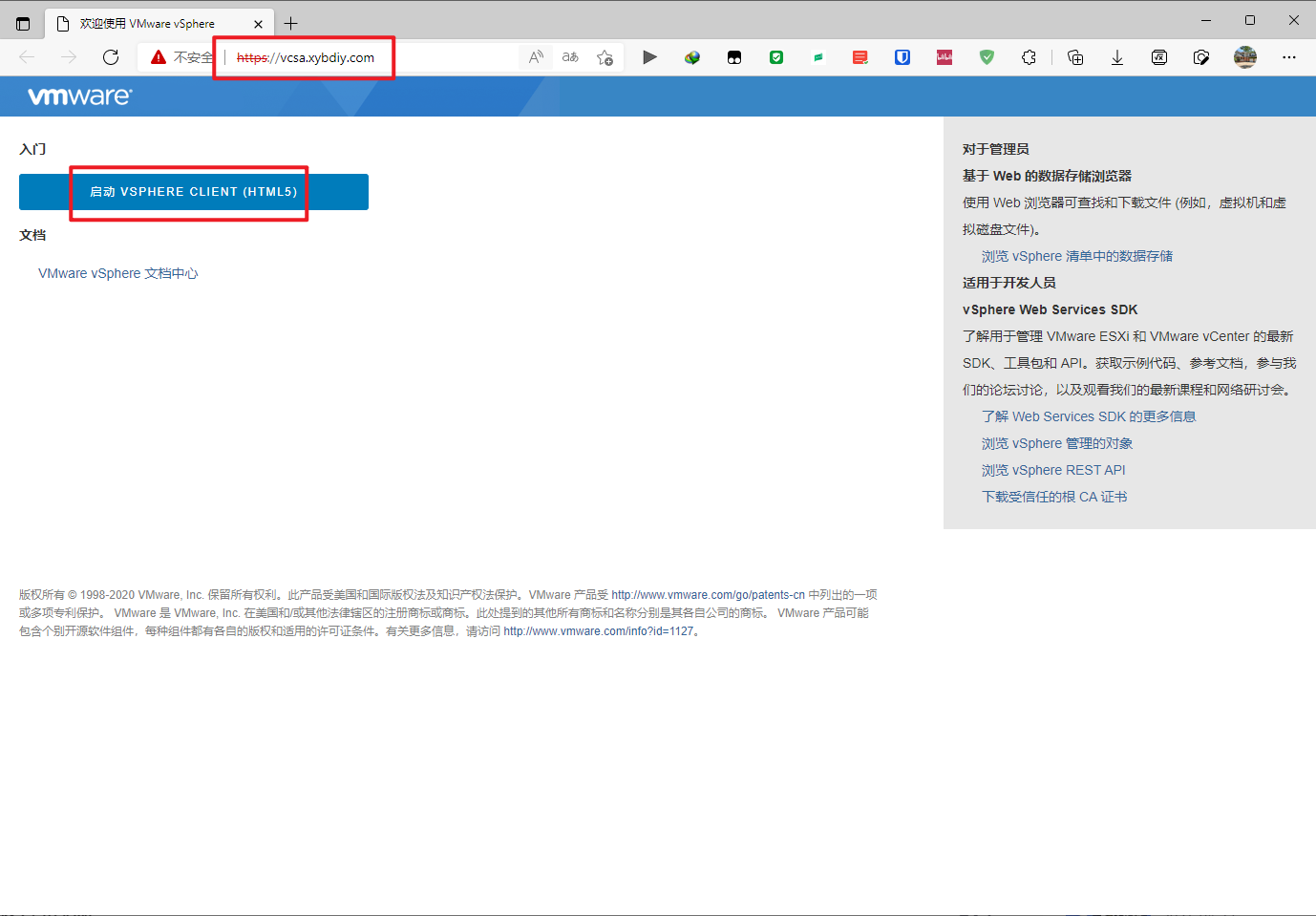
Task: Click the web capture pen icon
Action: (x=1201, y=57)
